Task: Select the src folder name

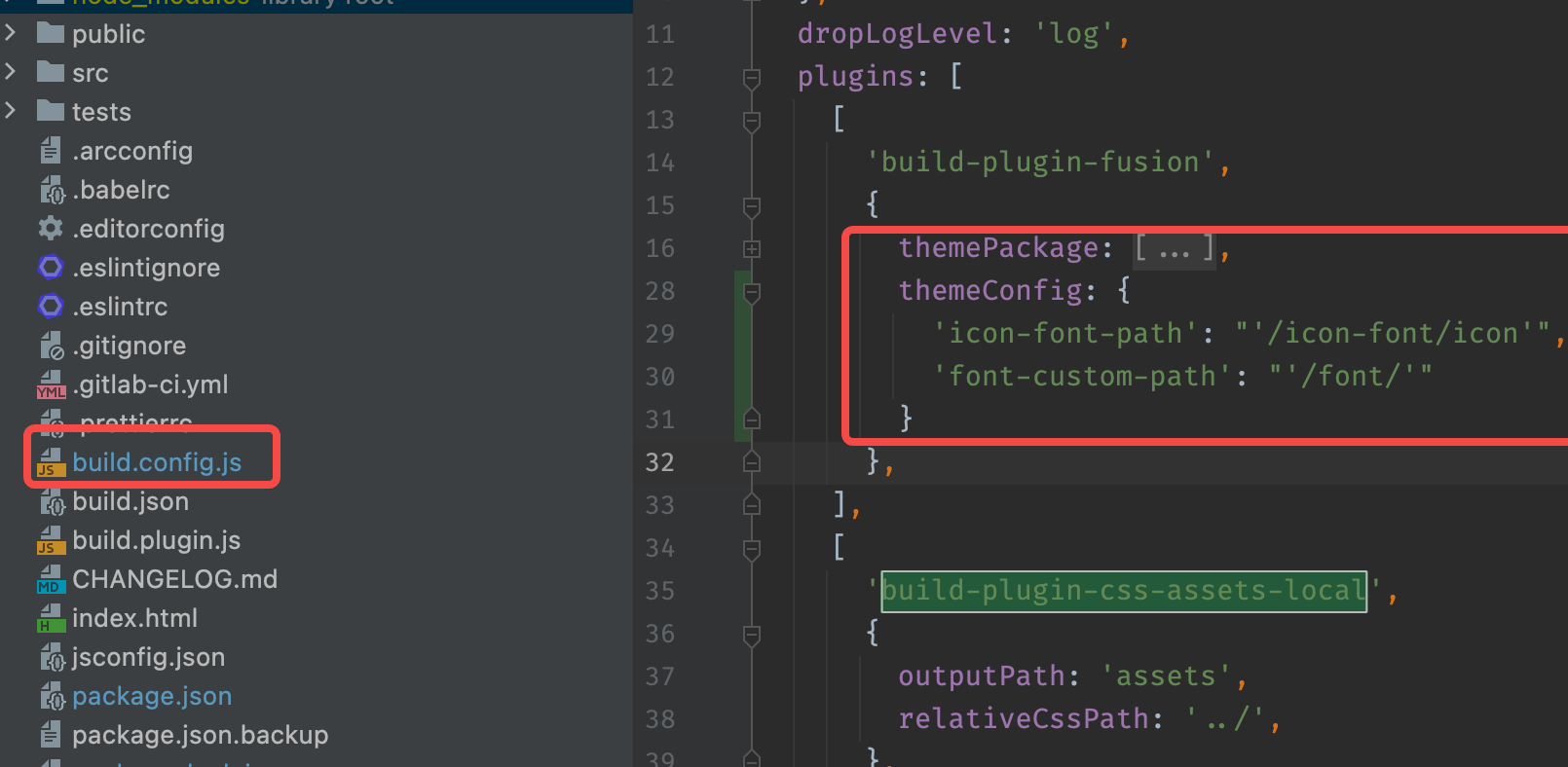Action: click(90, 73)
